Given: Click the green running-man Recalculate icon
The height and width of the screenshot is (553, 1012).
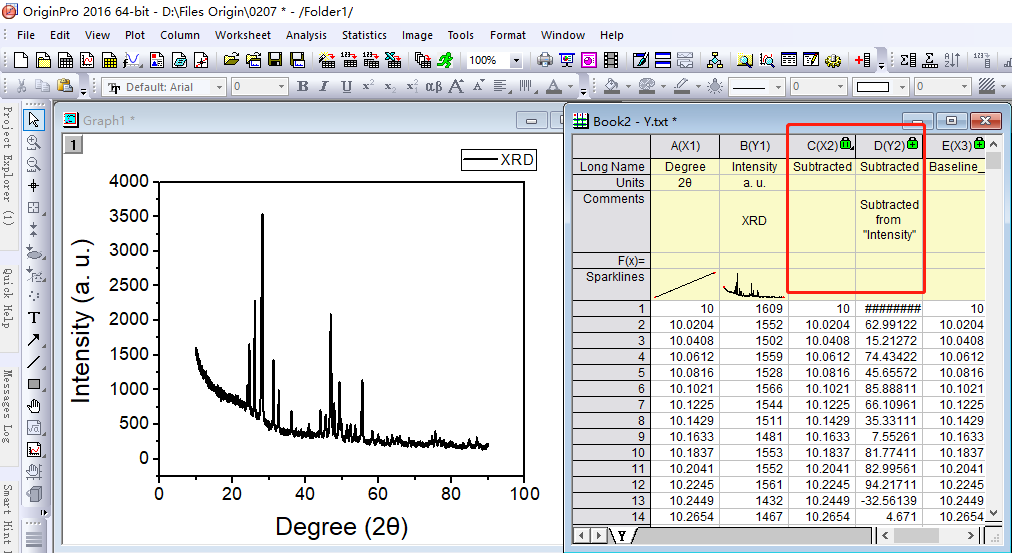Looking at the screenshot, I should 445,61.
